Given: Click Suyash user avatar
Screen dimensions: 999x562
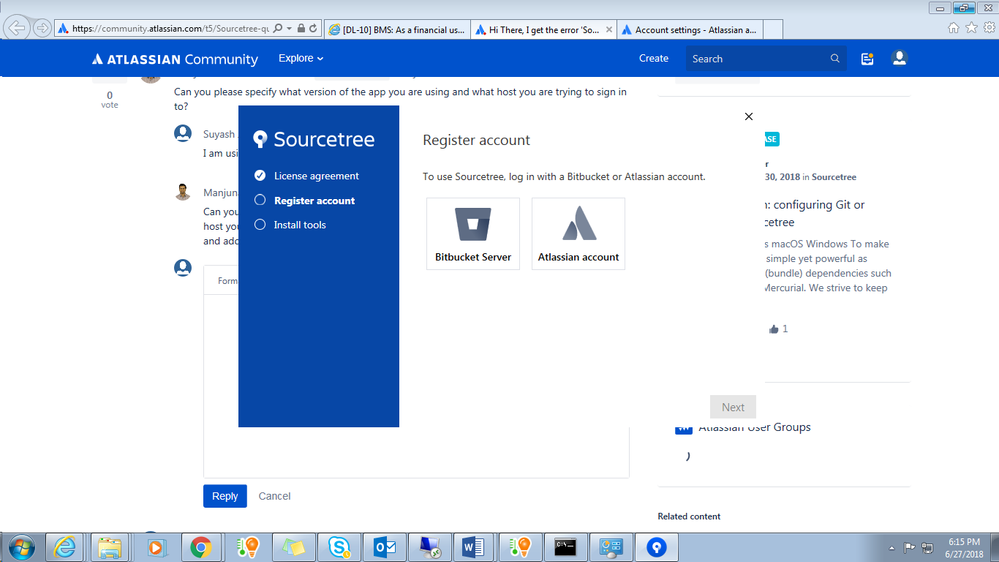Looking at the screenshot, I should (x=183, y=133).
